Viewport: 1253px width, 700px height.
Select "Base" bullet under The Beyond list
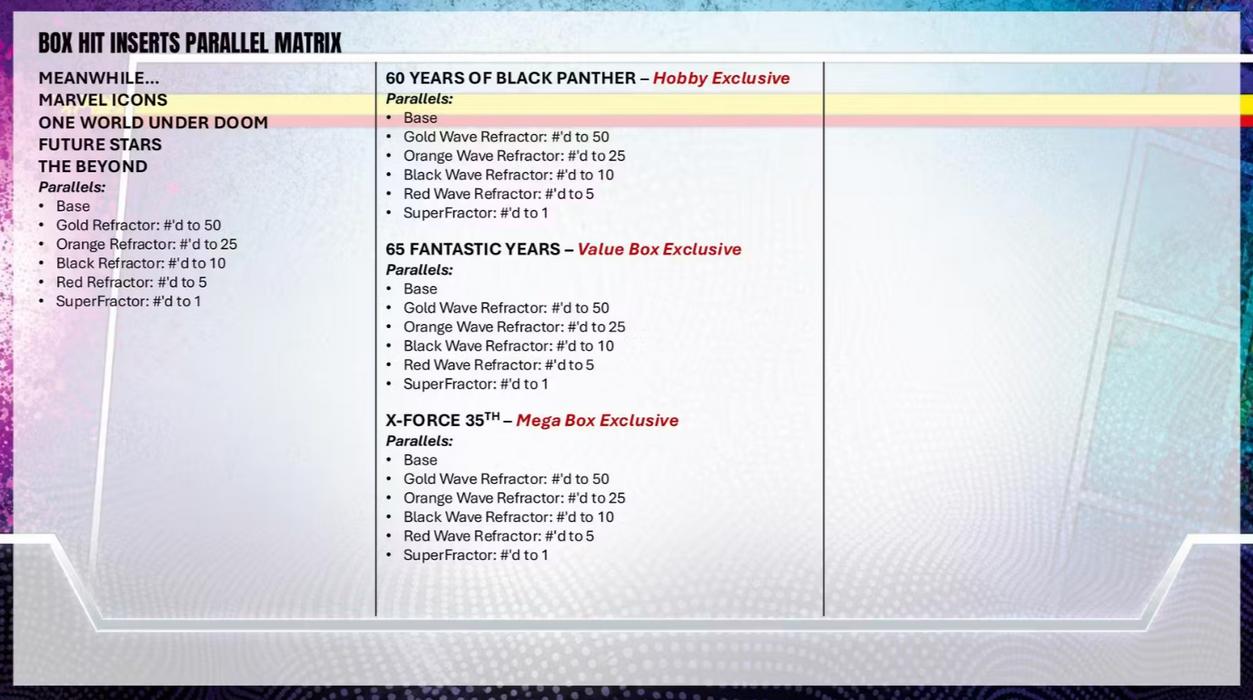pos(73,206)
